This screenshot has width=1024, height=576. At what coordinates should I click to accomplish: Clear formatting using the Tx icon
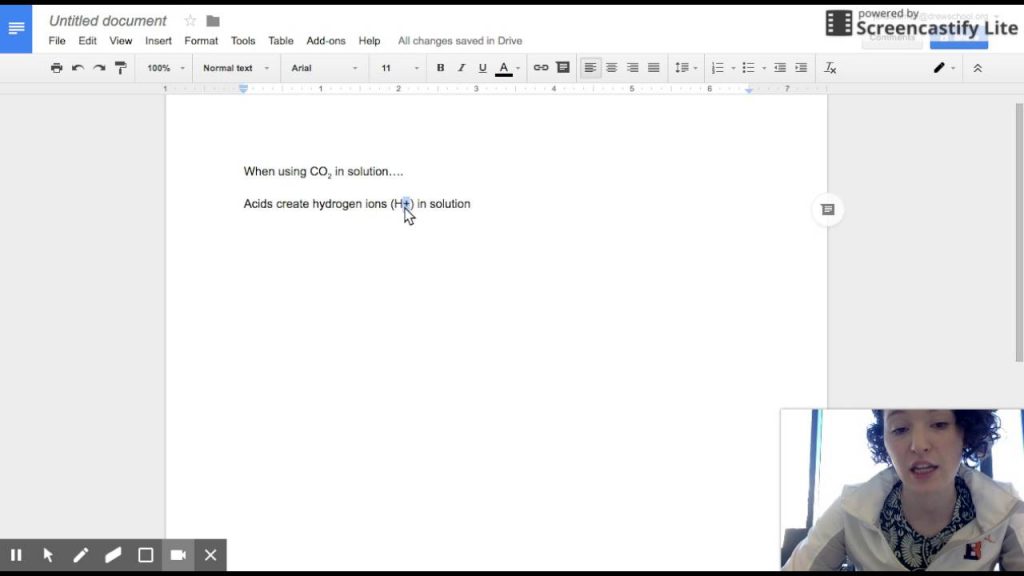click(x=830, y=67)
